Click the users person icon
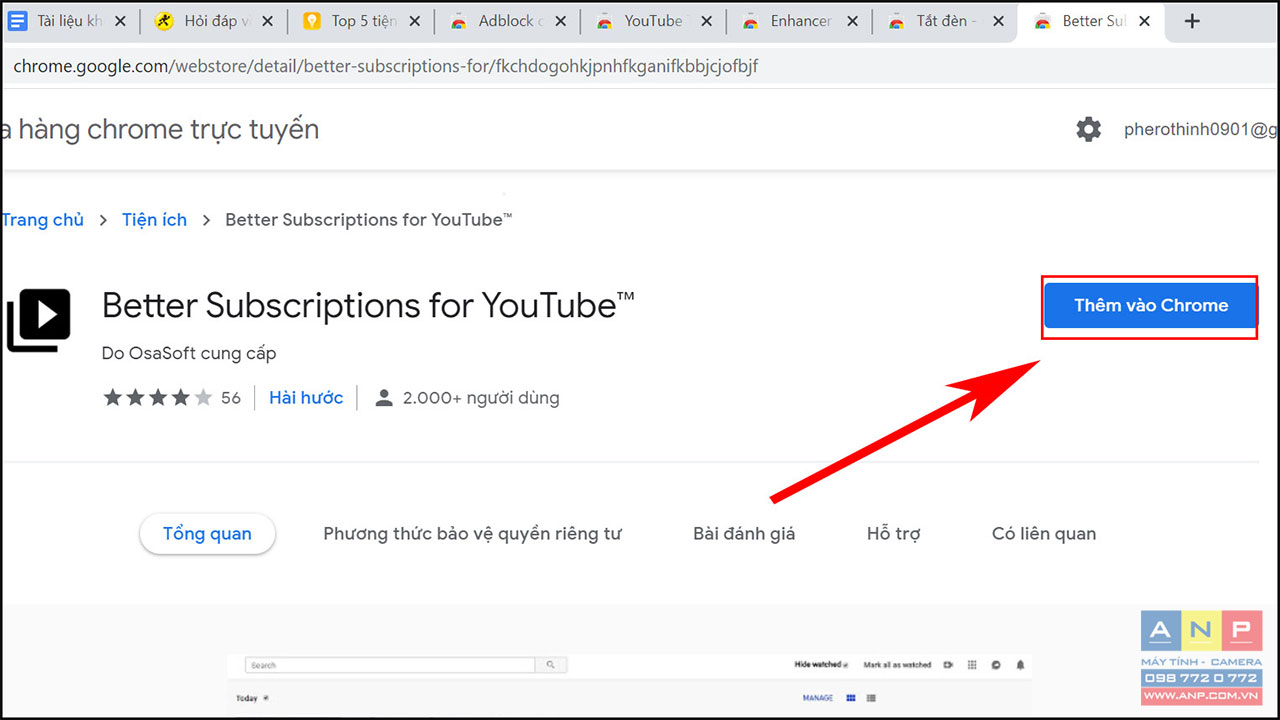The image size is (1280, 720). pos(383,398)
